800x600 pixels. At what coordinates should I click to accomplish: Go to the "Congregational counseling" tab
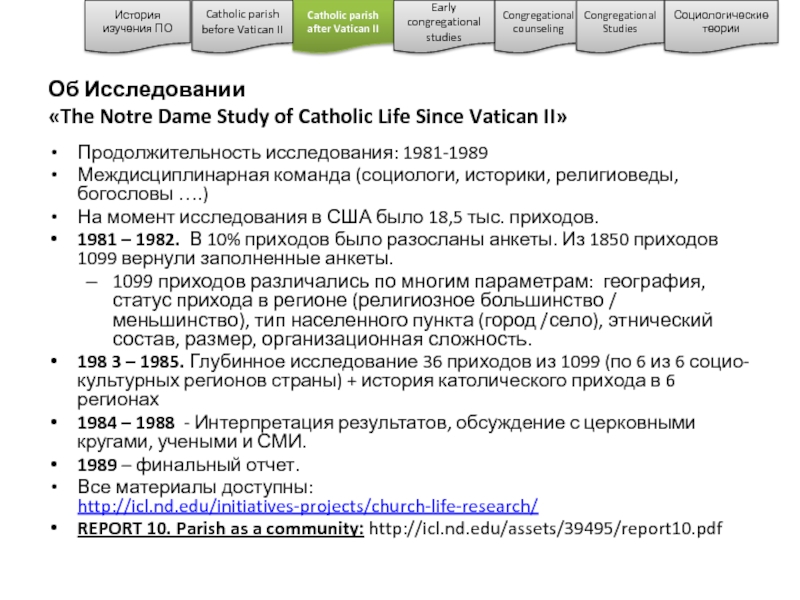tap(538, 22)
